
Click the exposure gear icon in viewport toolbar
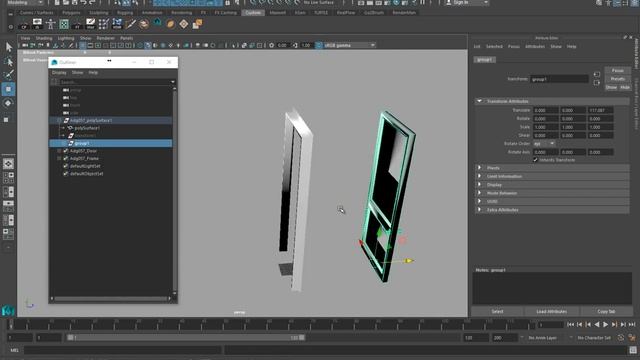(271, 45)
